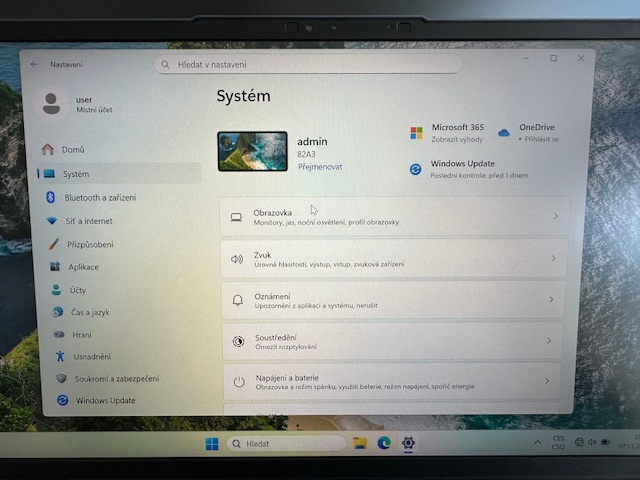Click the 82A3 model text
Viewport: 640px width, 480px height.
point(306,154)
